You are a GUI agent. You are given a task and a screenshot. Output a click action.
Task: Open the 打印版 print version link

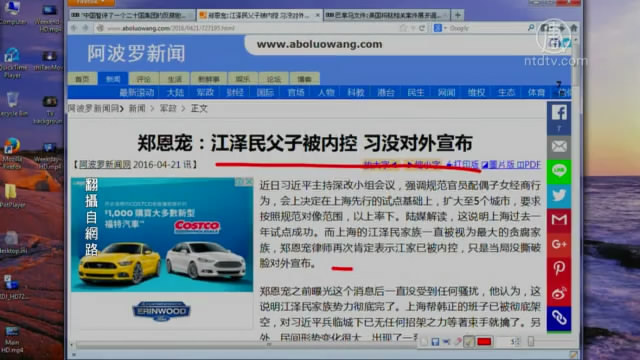(463, 164)
